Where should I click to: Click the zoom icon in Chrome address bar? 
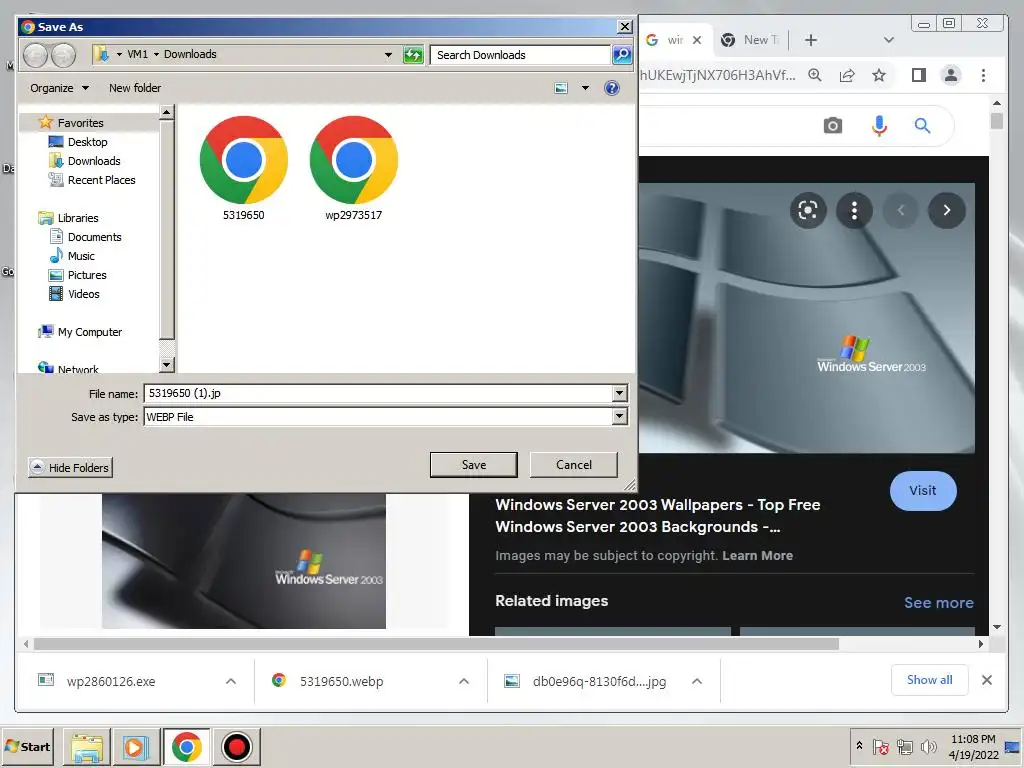[814, 75]
